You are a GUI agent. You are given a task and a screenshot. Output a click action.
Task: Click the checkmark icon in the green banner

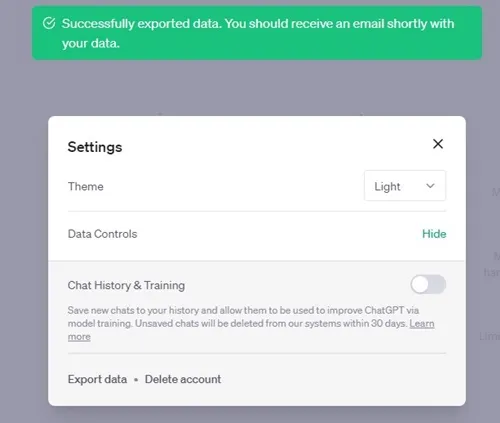[x=49, y=23]
